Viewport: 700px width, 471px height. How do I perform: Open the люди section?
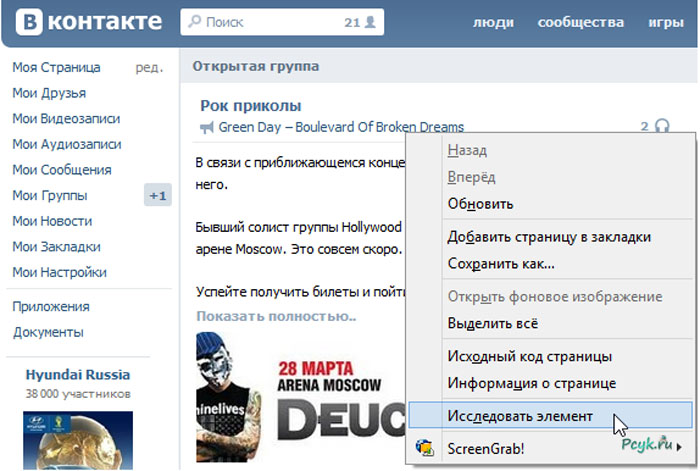pos(493,22)
